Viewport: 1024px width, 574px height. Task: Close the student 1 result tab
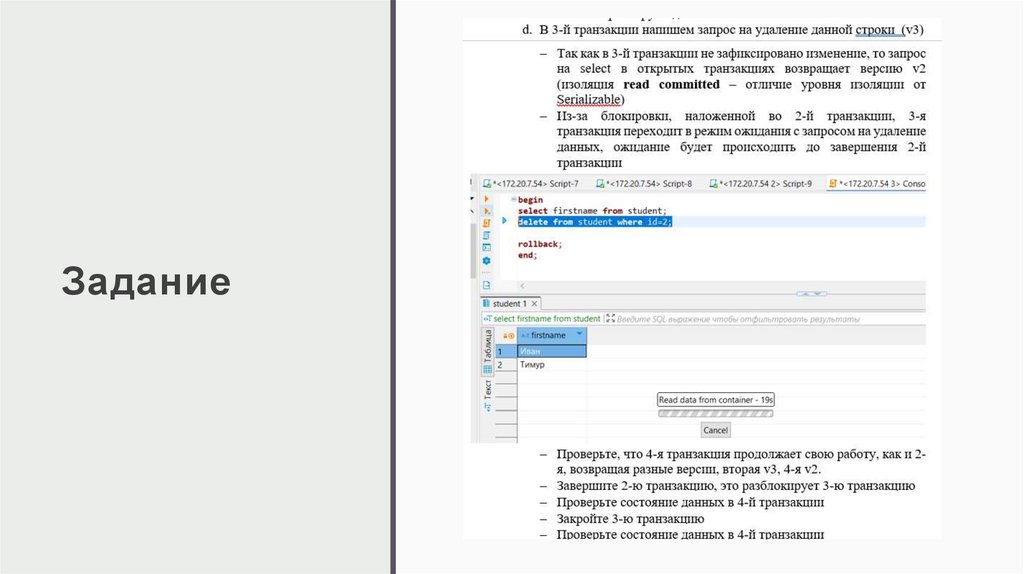point(534,304)
